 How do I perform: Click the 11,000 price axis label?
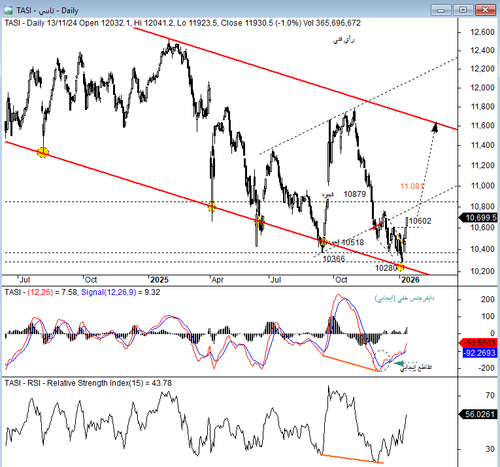pyautogui.click(x=482, y=186)
